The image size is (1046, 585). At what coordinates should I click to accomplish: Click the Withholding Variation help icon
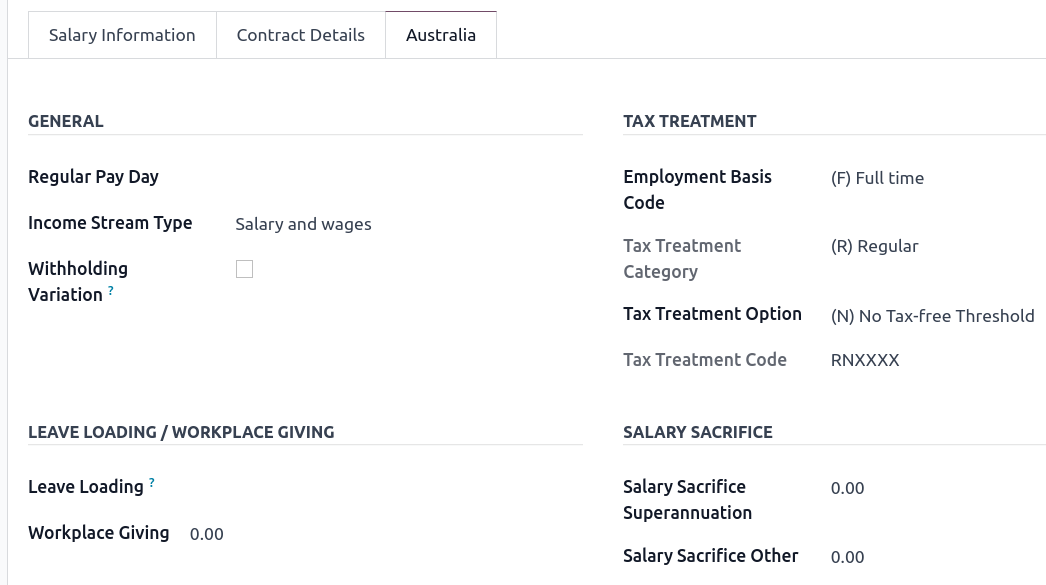click(110, 291)
